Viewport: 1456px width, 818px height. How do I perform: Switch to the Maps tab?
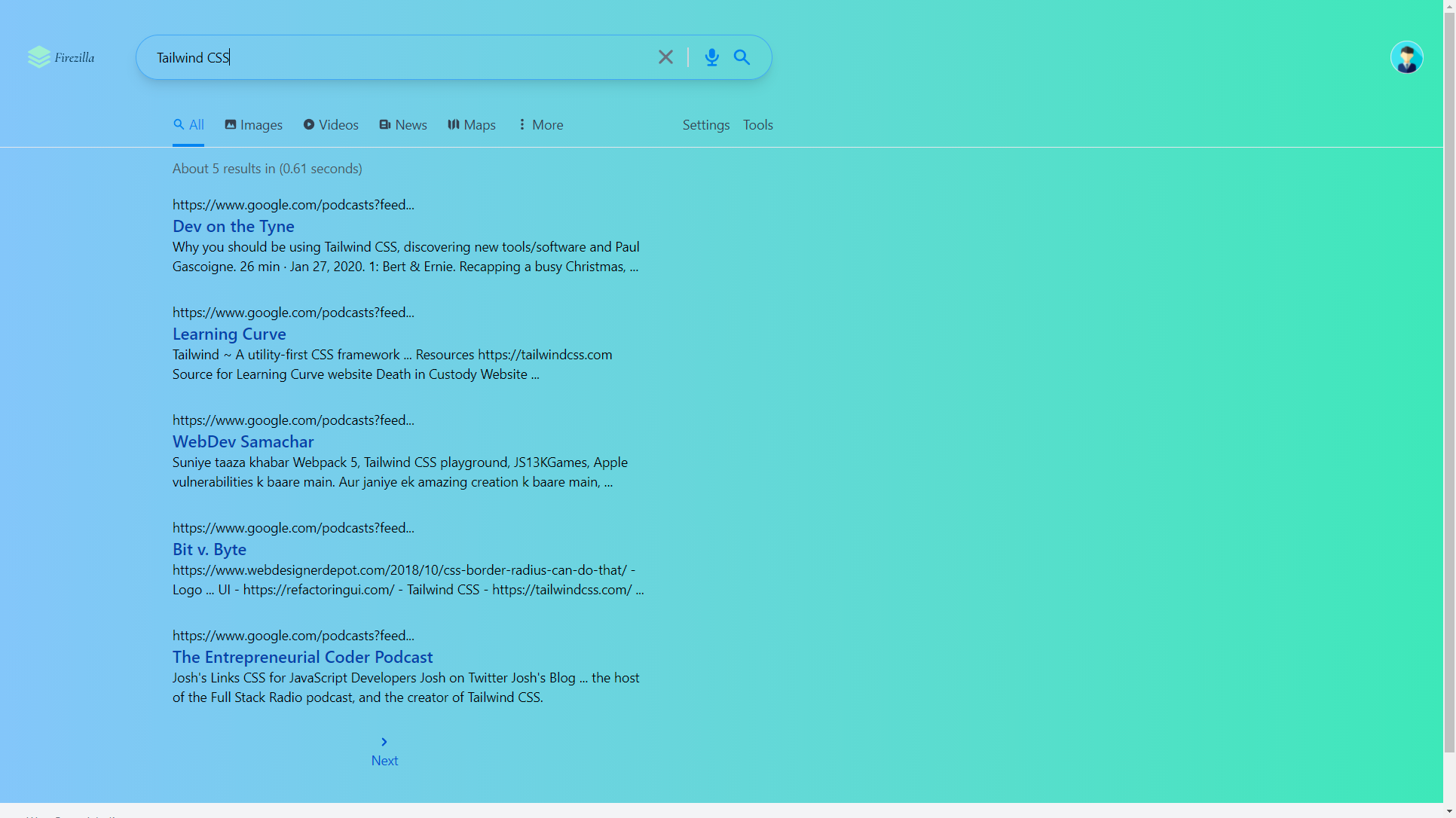[x=472, y=125]
